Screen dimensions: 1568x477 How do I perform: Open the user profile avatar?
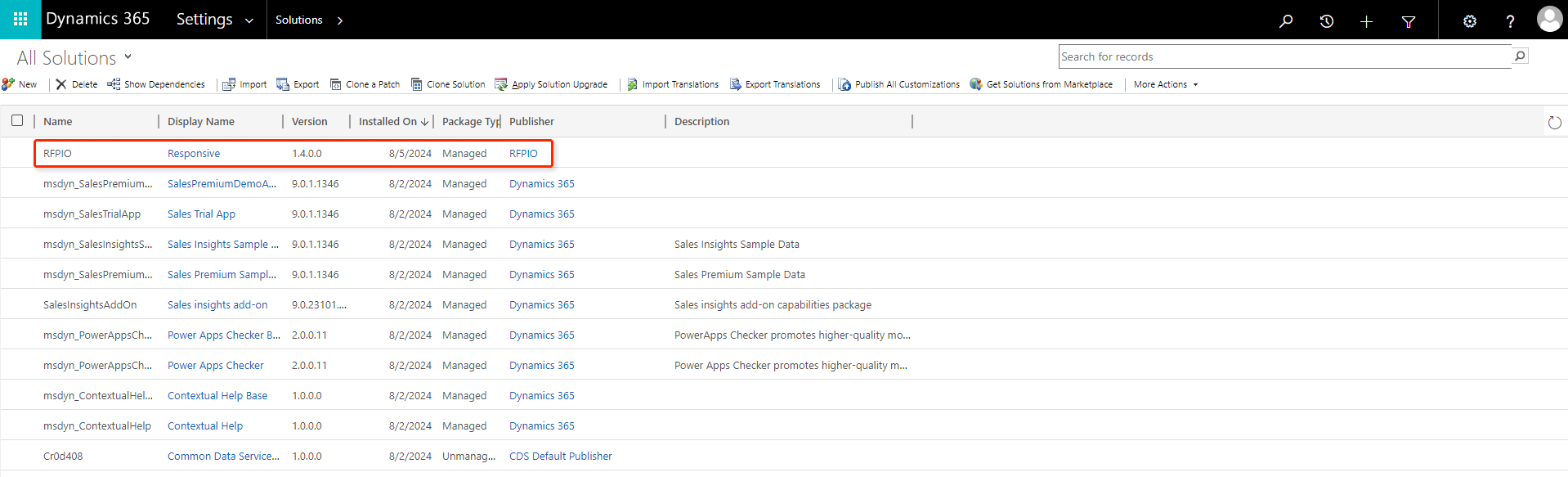[x=1549, y=19]
